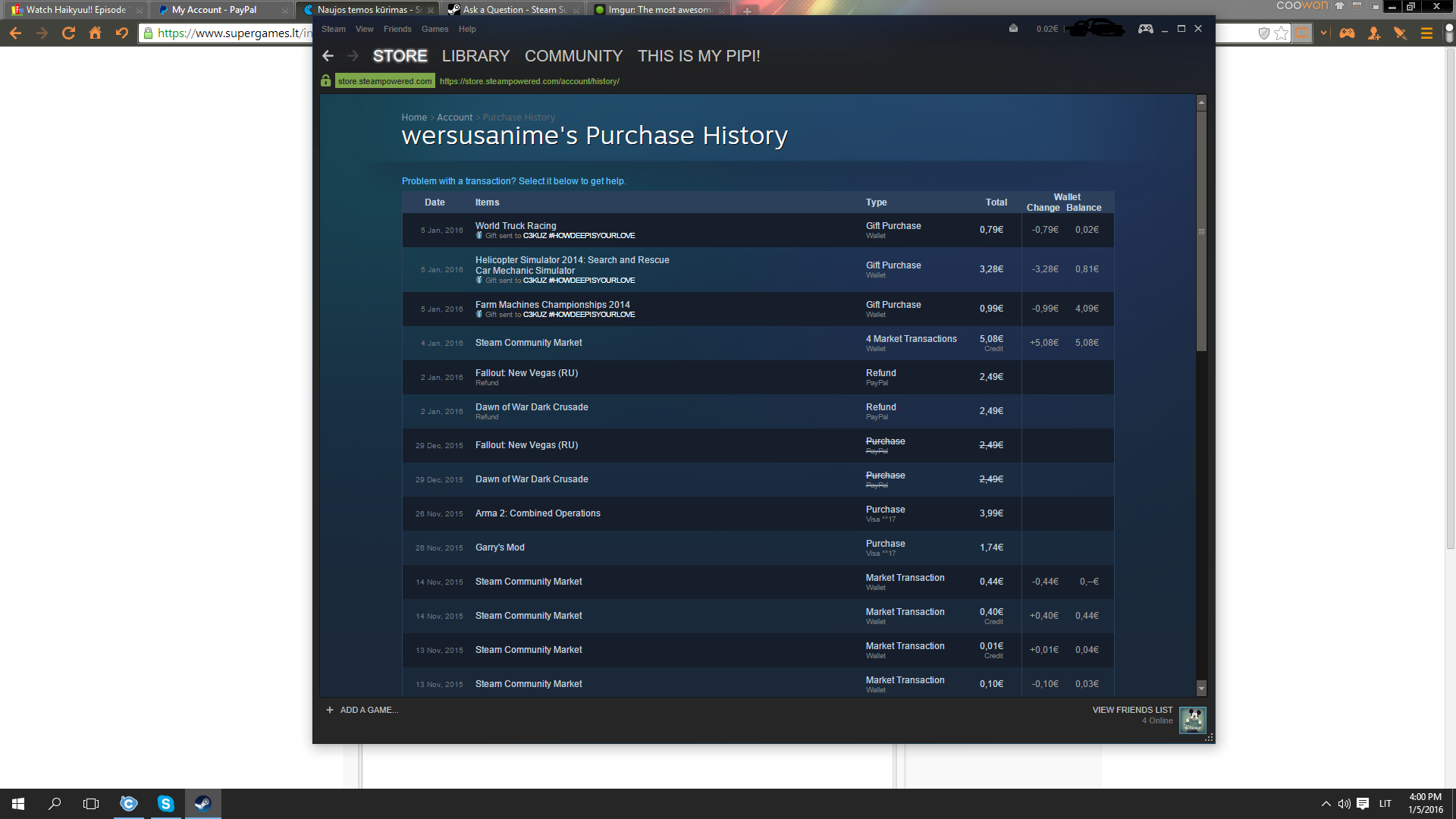Select the World Truck Racing transaction row
This screenshot has width=1456, height=819.
click(x=758, y=230)
